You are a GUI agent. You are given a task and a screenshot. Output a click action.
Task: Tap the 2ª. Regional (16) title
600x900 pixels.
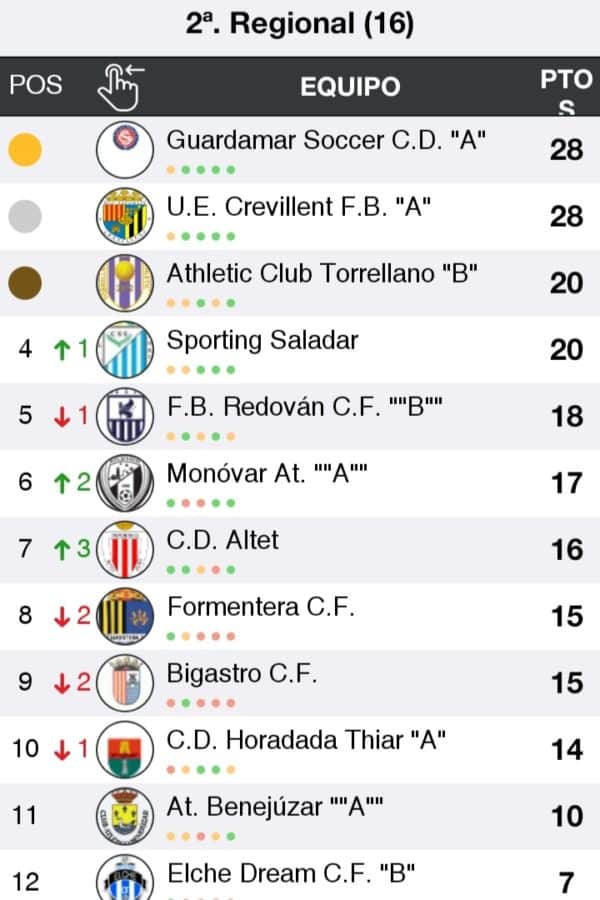coord(300,25)
